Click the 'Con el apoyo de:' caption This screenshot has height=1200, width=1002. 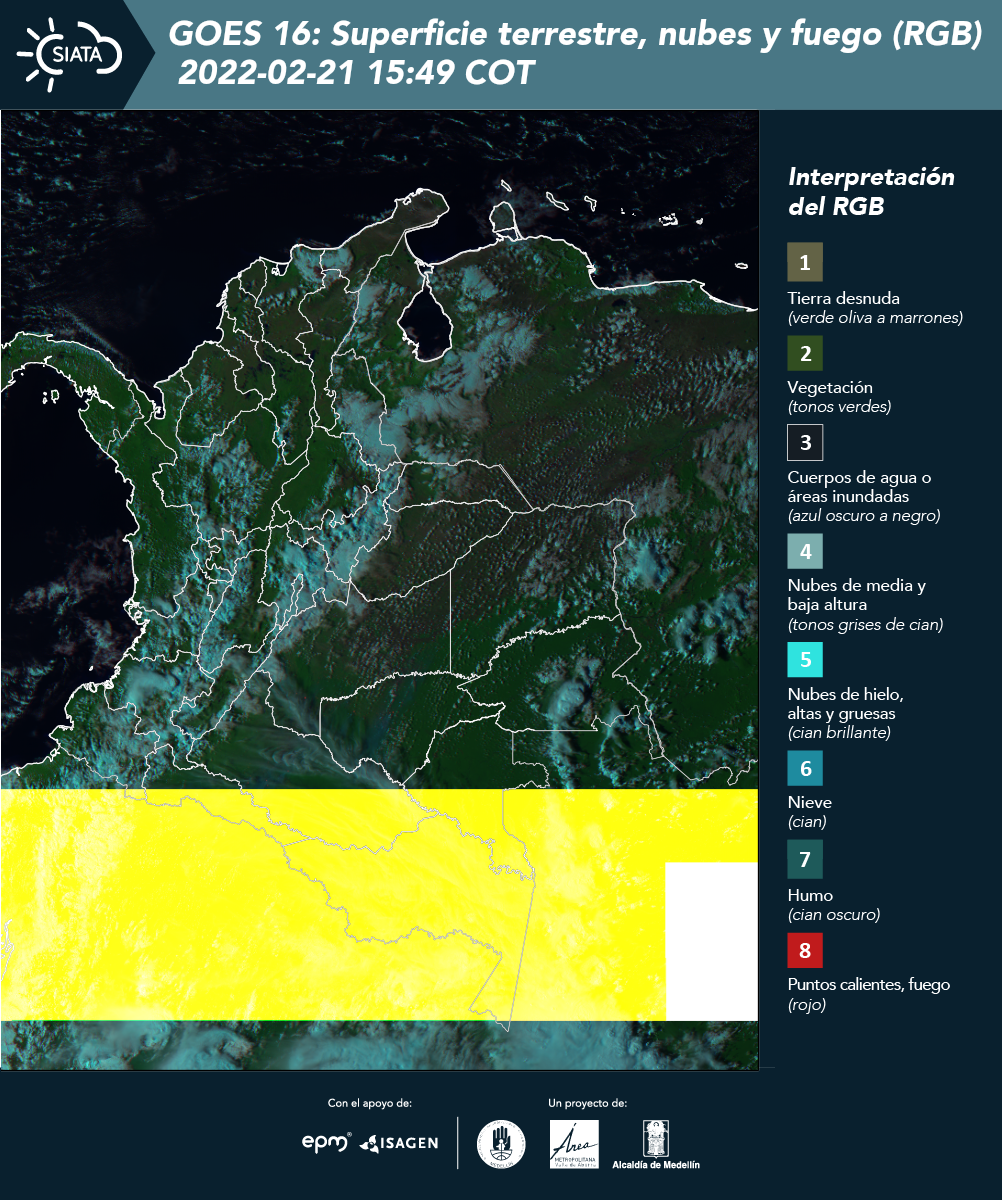pyautogui.click(x=370, y=1103)
